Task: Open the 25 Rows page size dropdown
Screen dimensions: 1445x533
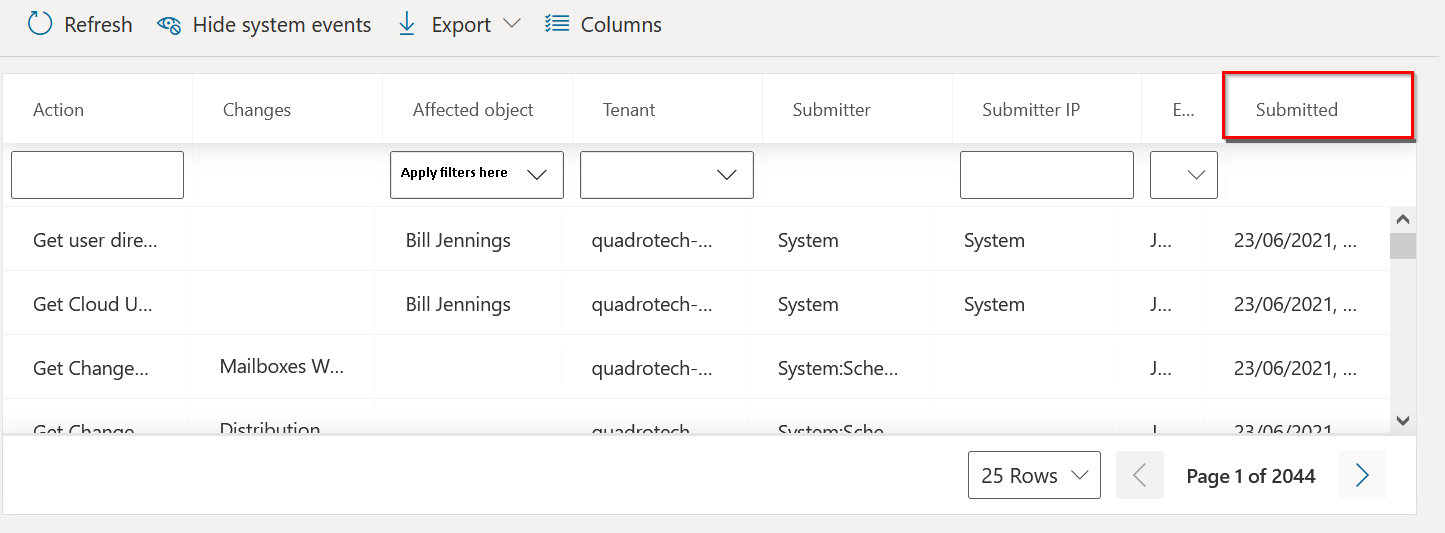Action: pos(1034,476)
